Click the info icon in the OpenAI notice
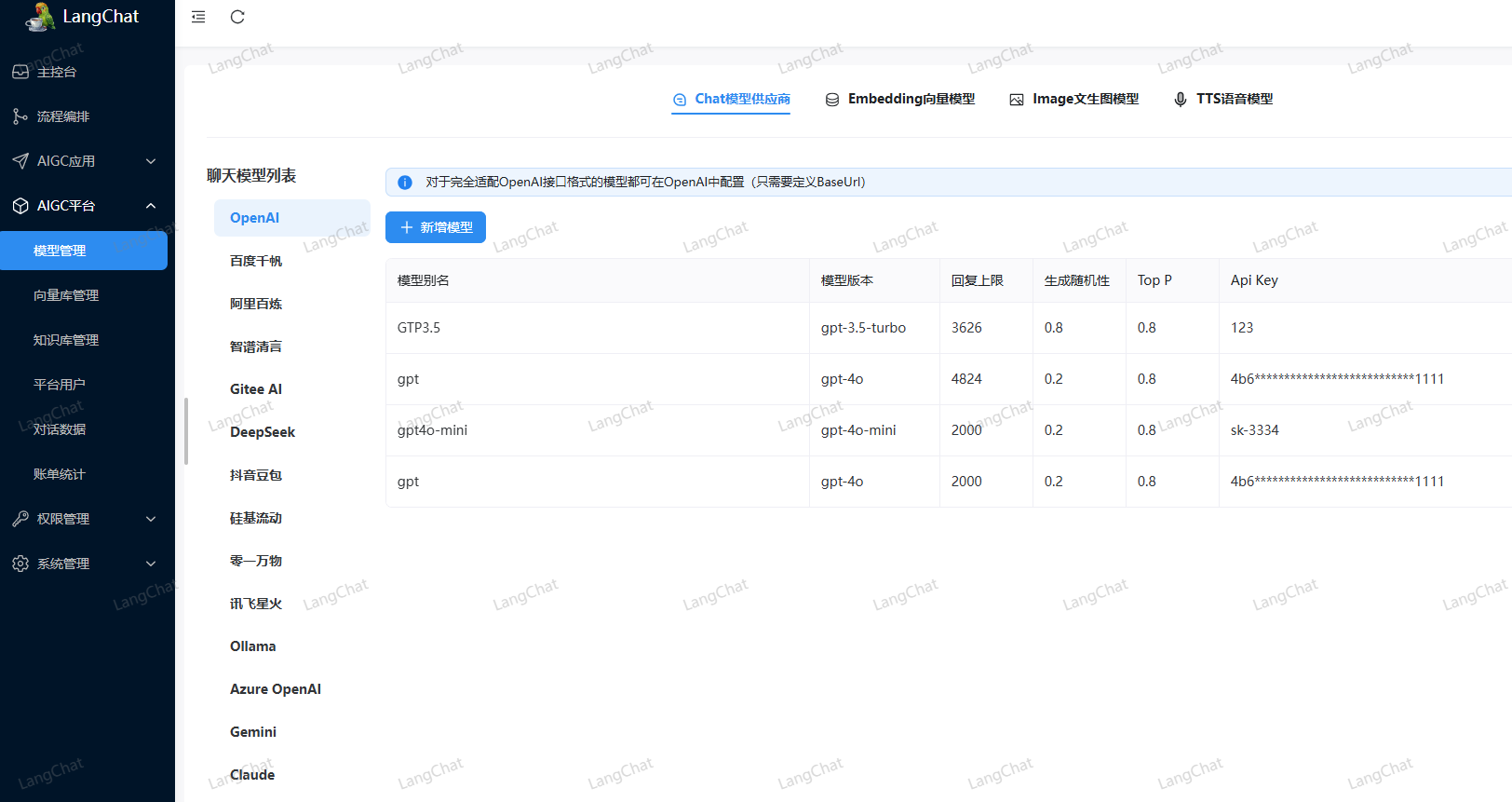Viewport: 1512px width, 802px height. point(405,183)
